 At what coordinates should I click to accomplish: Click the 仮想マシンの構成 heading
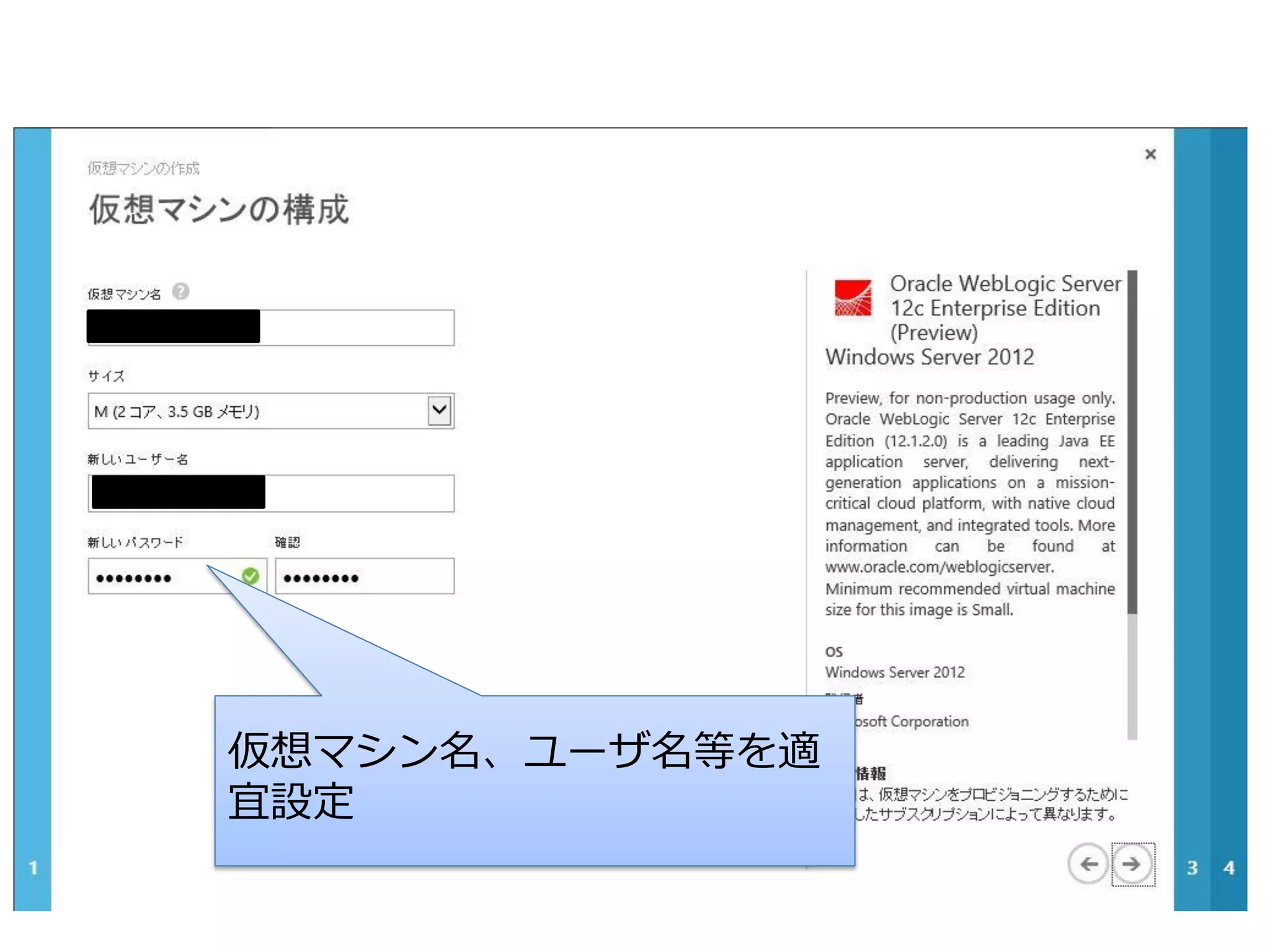point(219,209)
